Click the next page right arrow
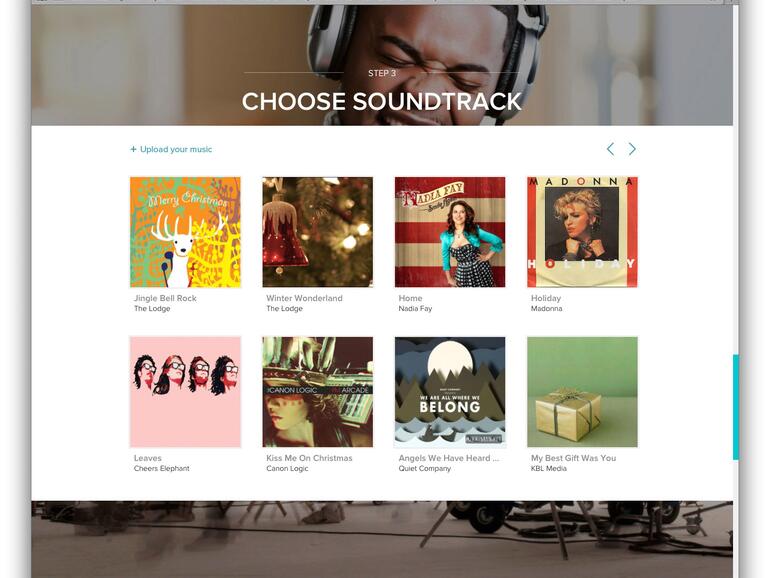770x578 pixels. [x=632, y=149]
